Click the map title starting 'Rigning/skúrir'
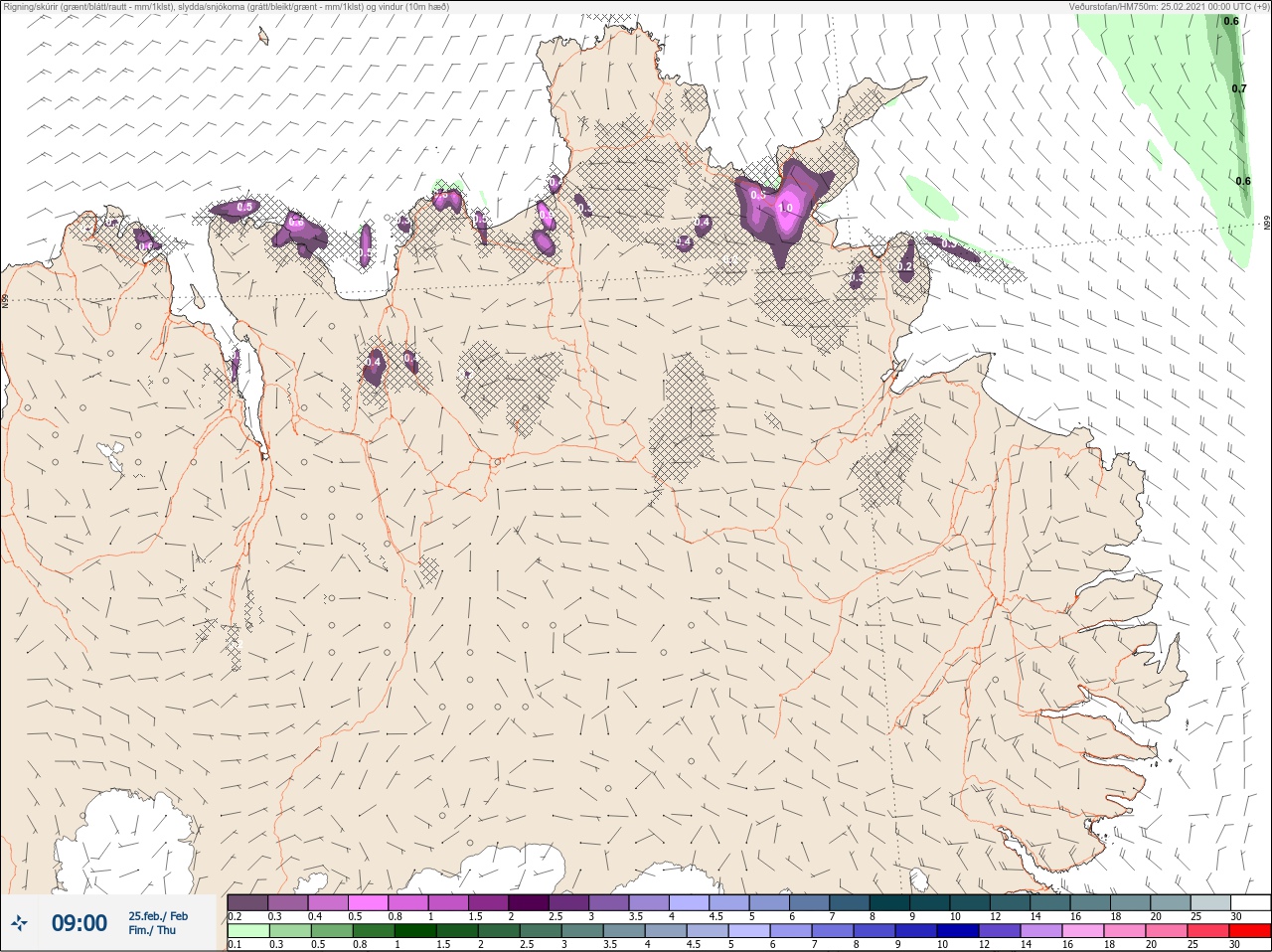The height and width of the screenshot is (952, 1272). click(x=227, y=7)
